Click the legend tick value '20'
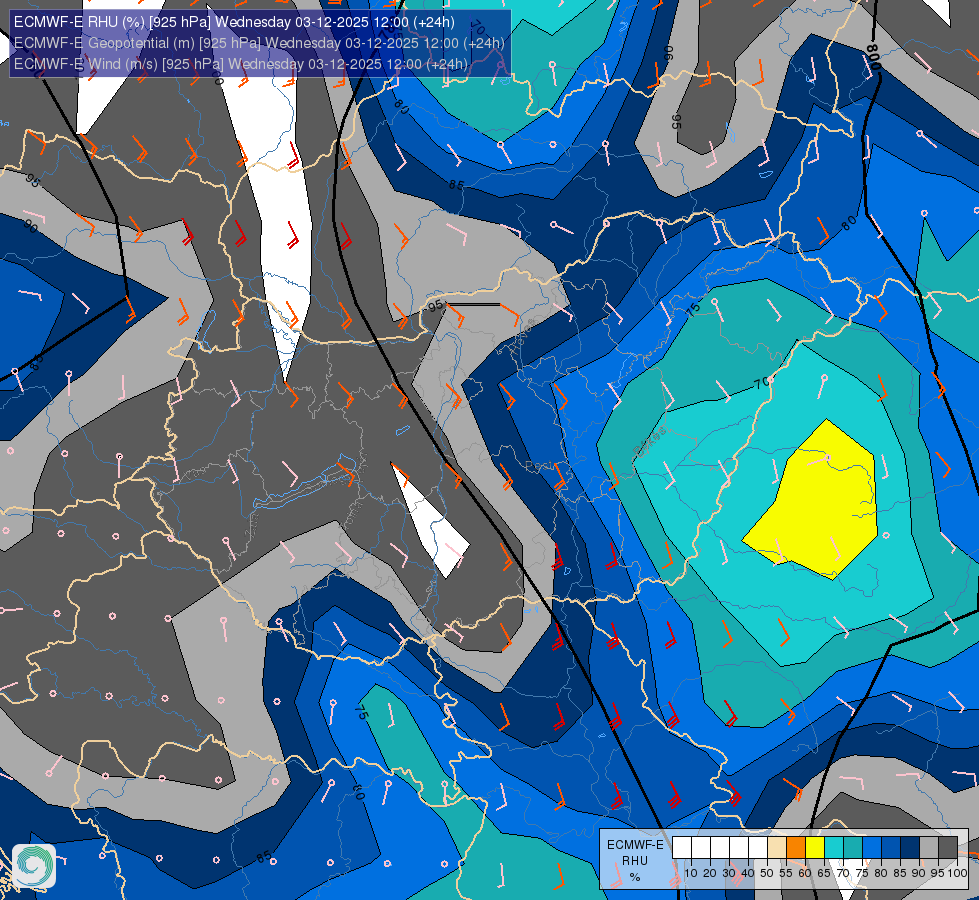 point(710,873)
